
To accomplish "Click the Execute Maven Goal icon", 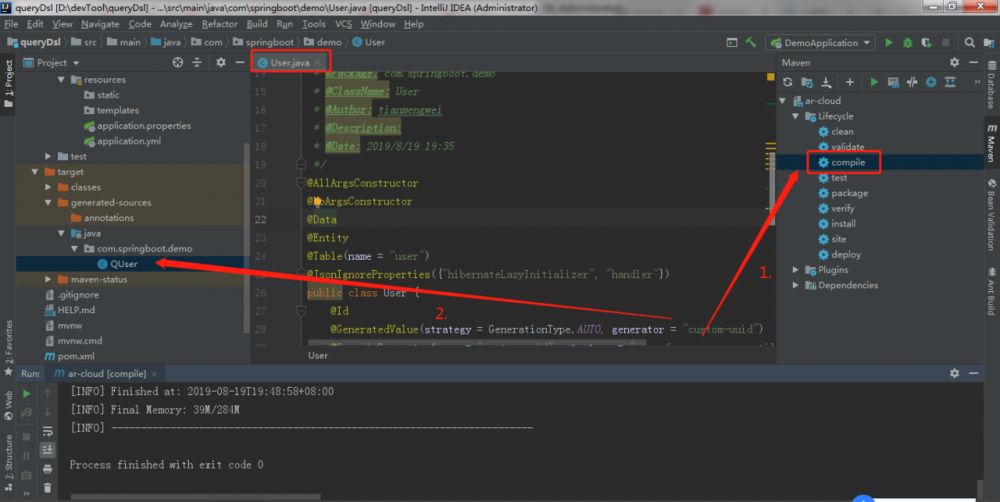I will pos(892,82).
